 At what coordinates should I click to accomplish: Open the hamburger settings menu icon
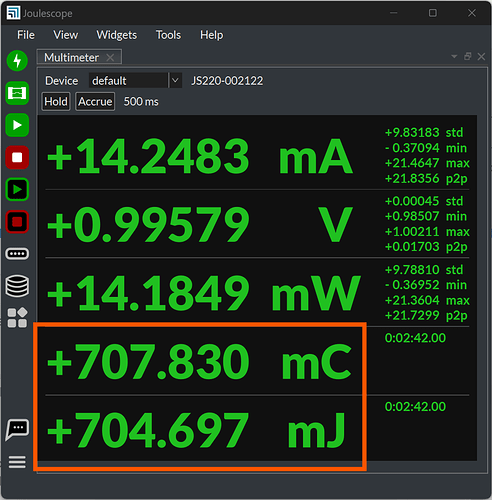coord(17,462)
